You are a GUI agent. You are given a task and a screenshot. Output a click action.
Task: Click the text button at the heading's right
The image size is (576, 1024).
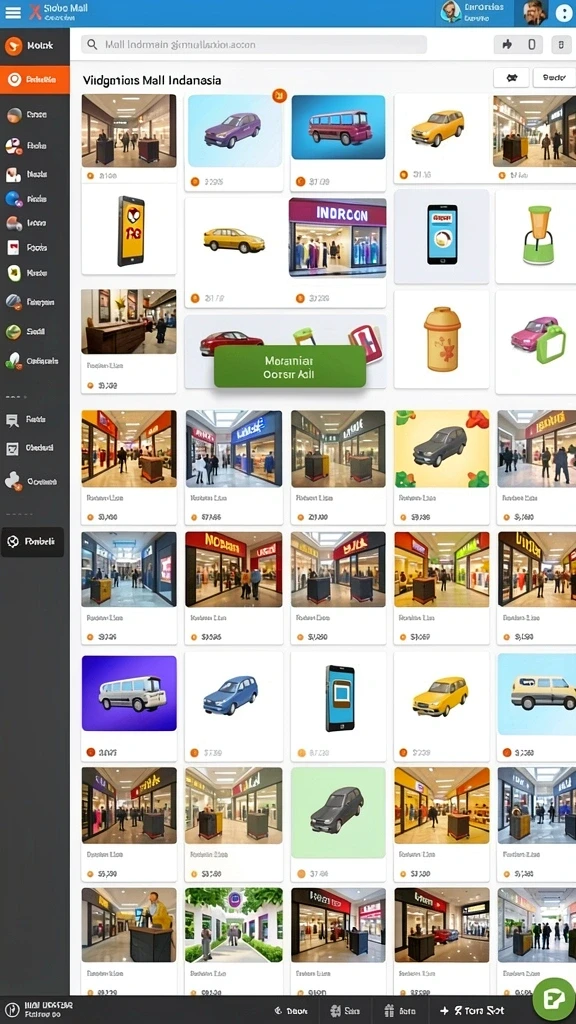click(x=554, y=78)
